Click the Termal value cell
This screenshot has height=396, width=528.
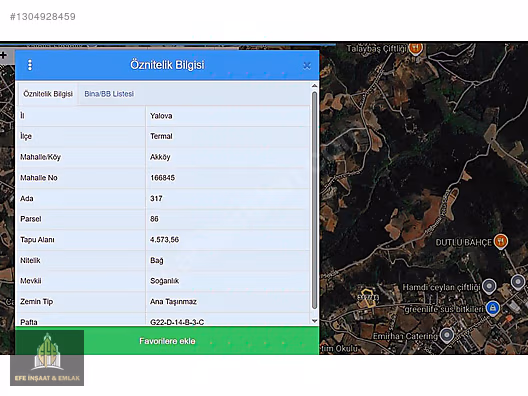[228, 136]
